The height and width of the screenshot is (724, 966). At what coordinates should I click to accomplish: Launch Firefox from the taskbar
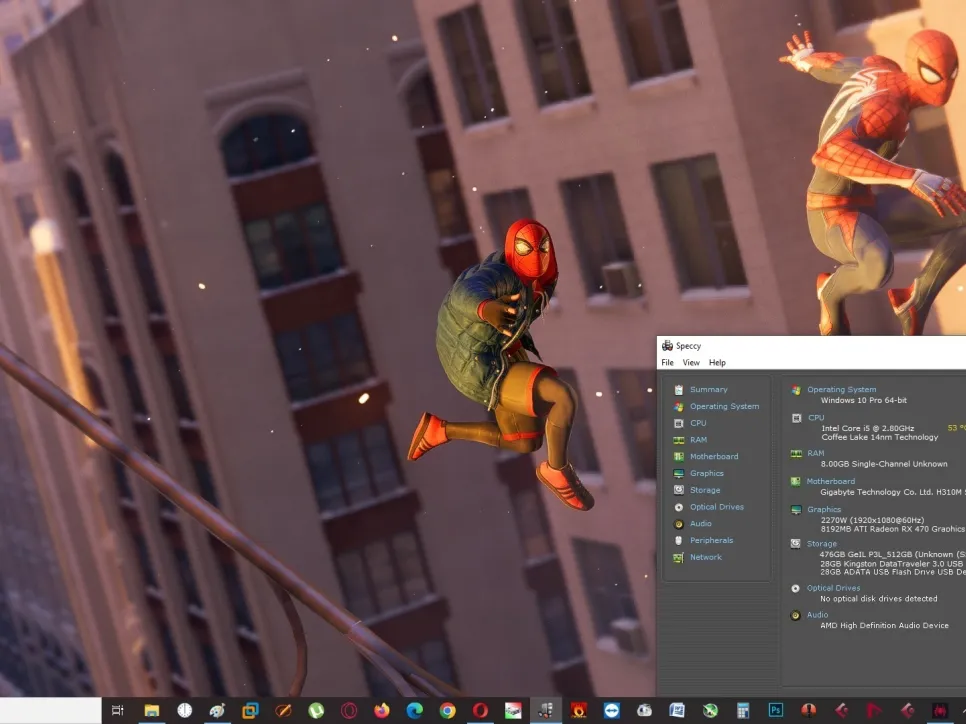[x=382, y=710]
